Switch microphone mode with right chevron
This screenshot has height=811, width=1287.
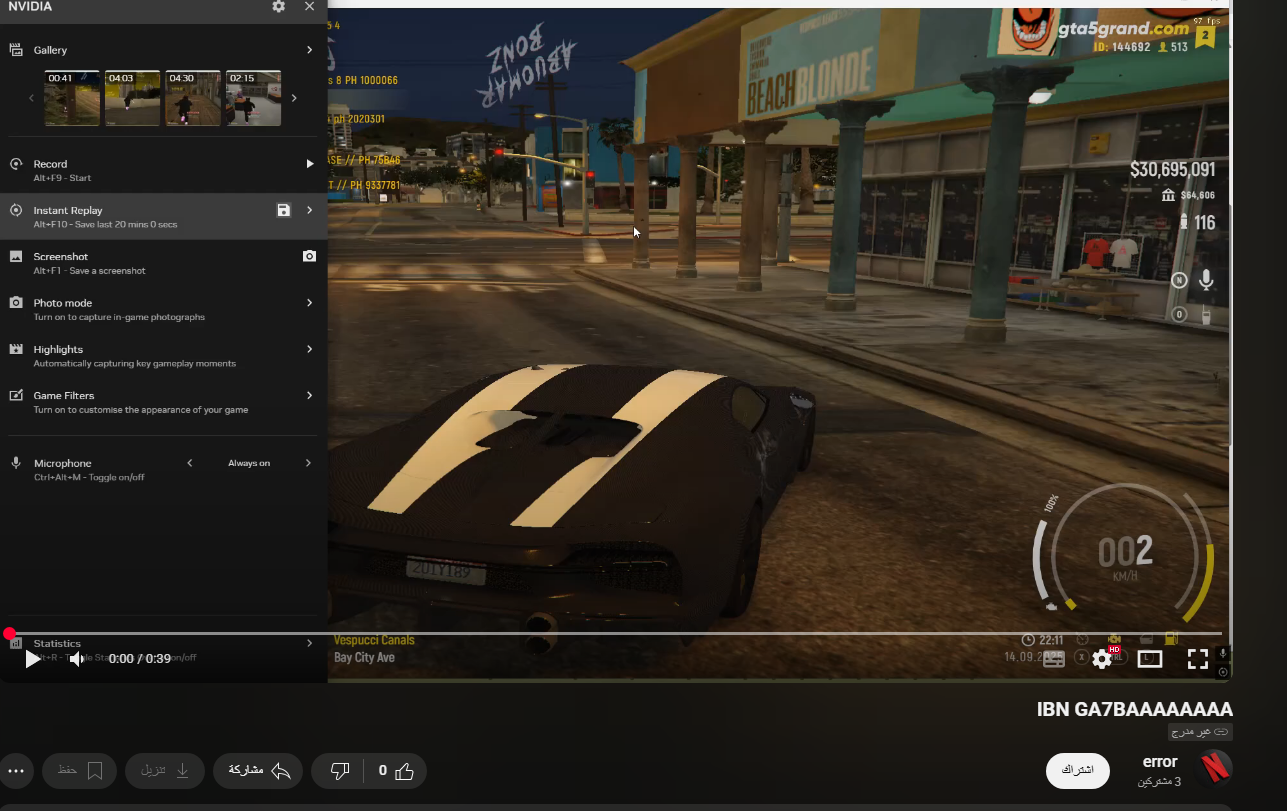pyautogui.click(x=308, y=463)
